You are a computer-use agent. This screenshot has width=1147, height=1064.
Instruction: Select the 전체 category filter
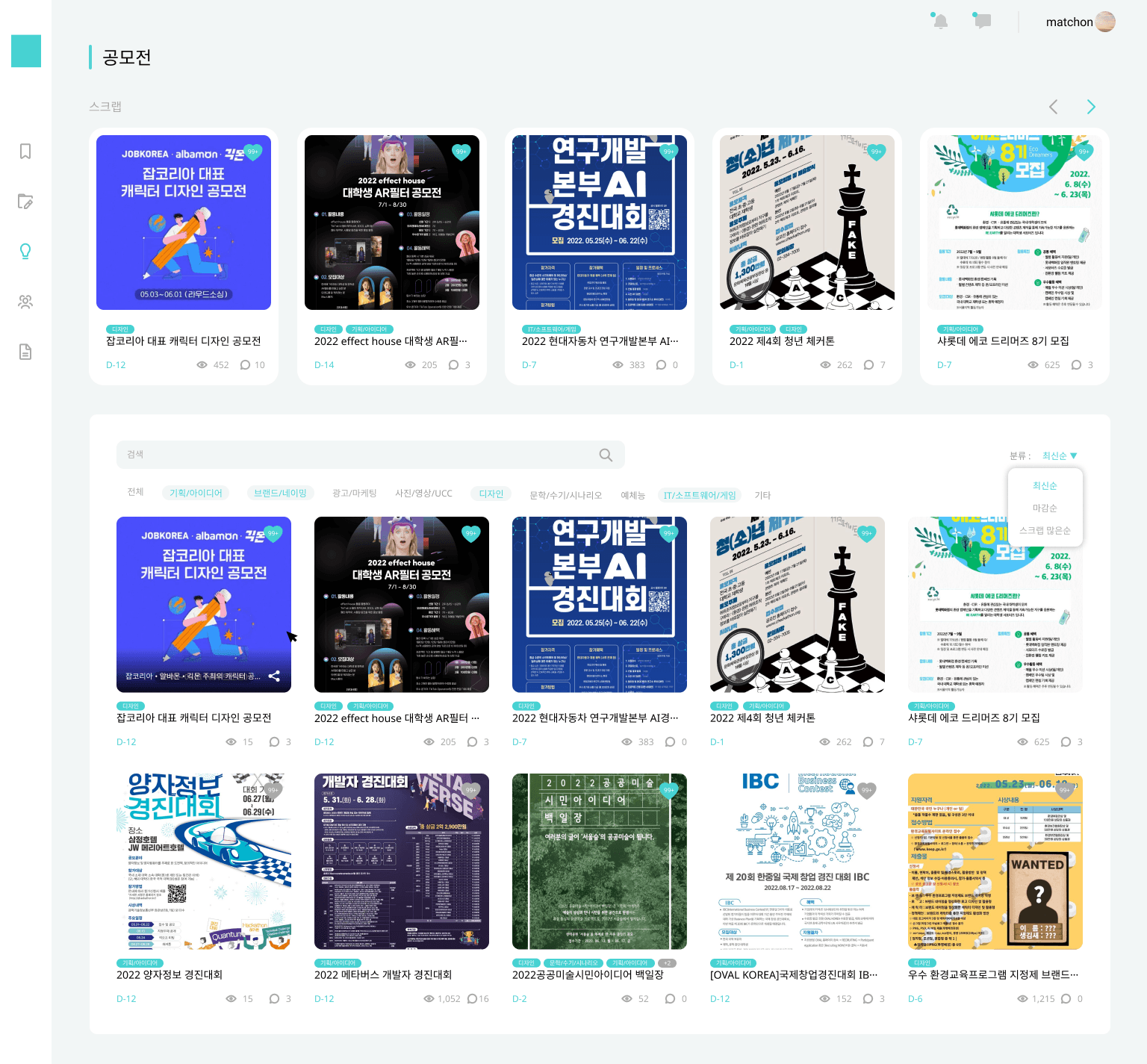pyautogui.click(x=135, y=492)
